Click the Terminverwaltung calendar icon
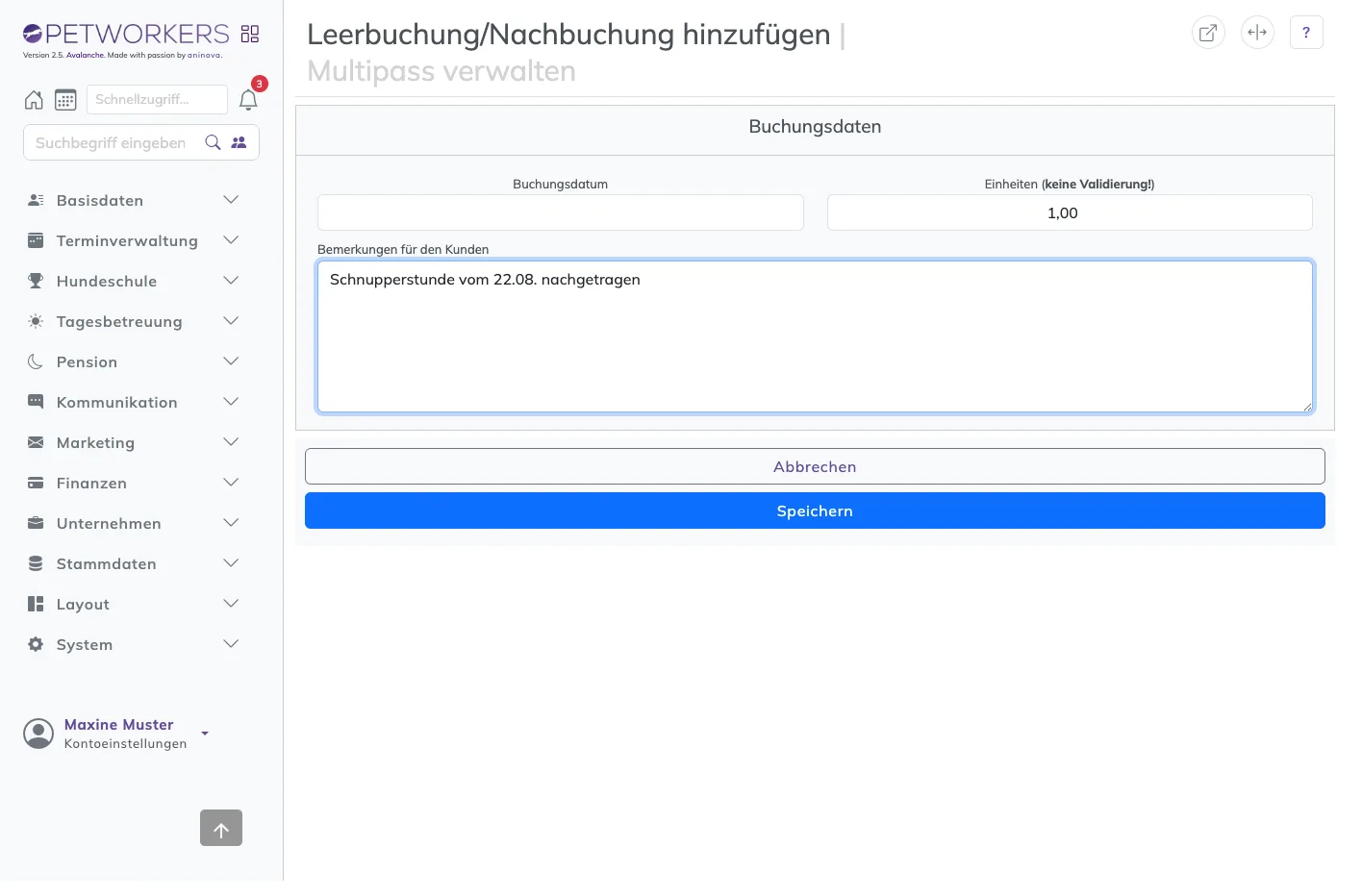 (x=36, y=240)
